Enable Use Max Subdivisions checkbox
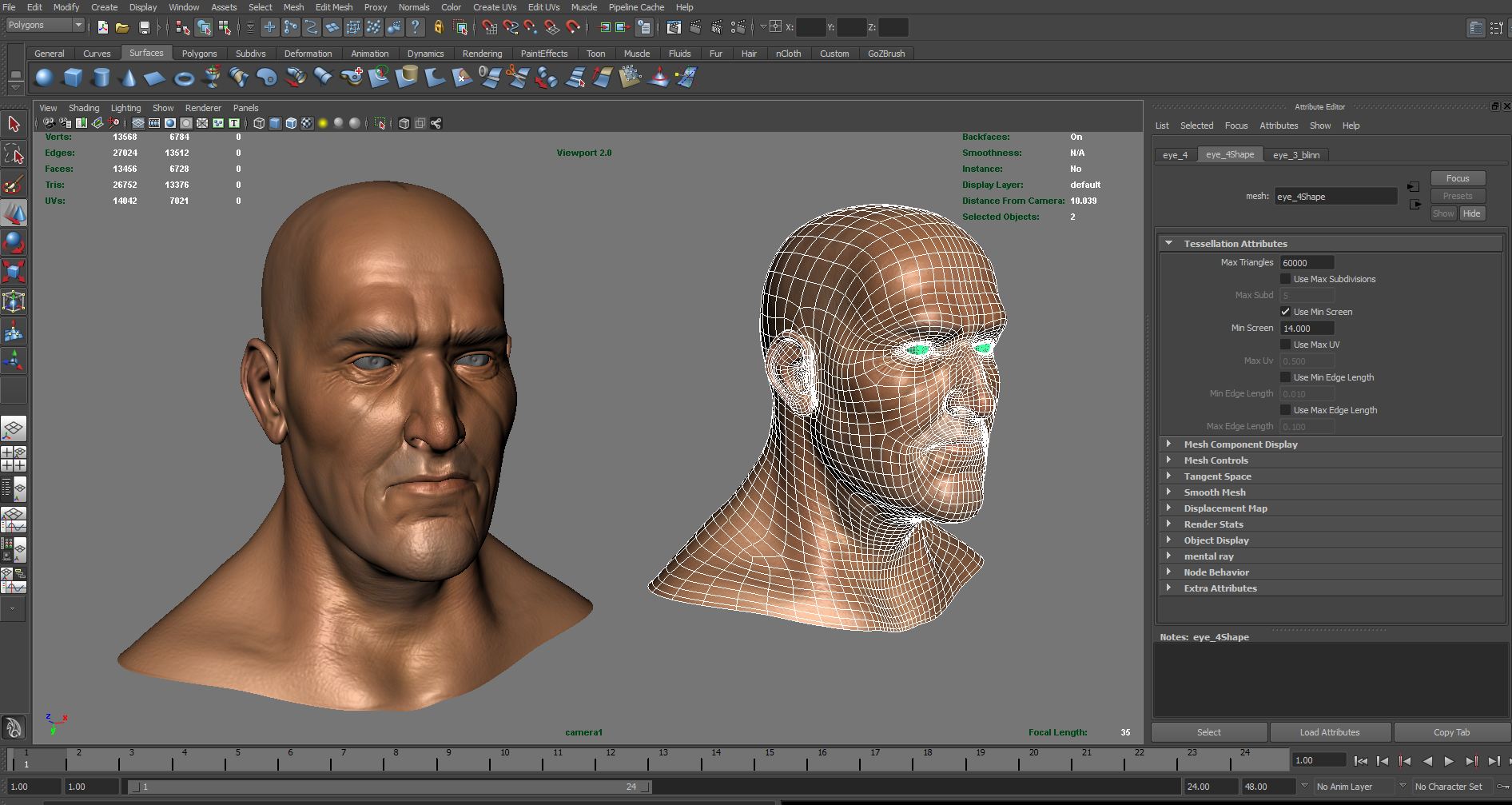The image size is (1512, 805). pyautogui.click(x=1285, y=279)
